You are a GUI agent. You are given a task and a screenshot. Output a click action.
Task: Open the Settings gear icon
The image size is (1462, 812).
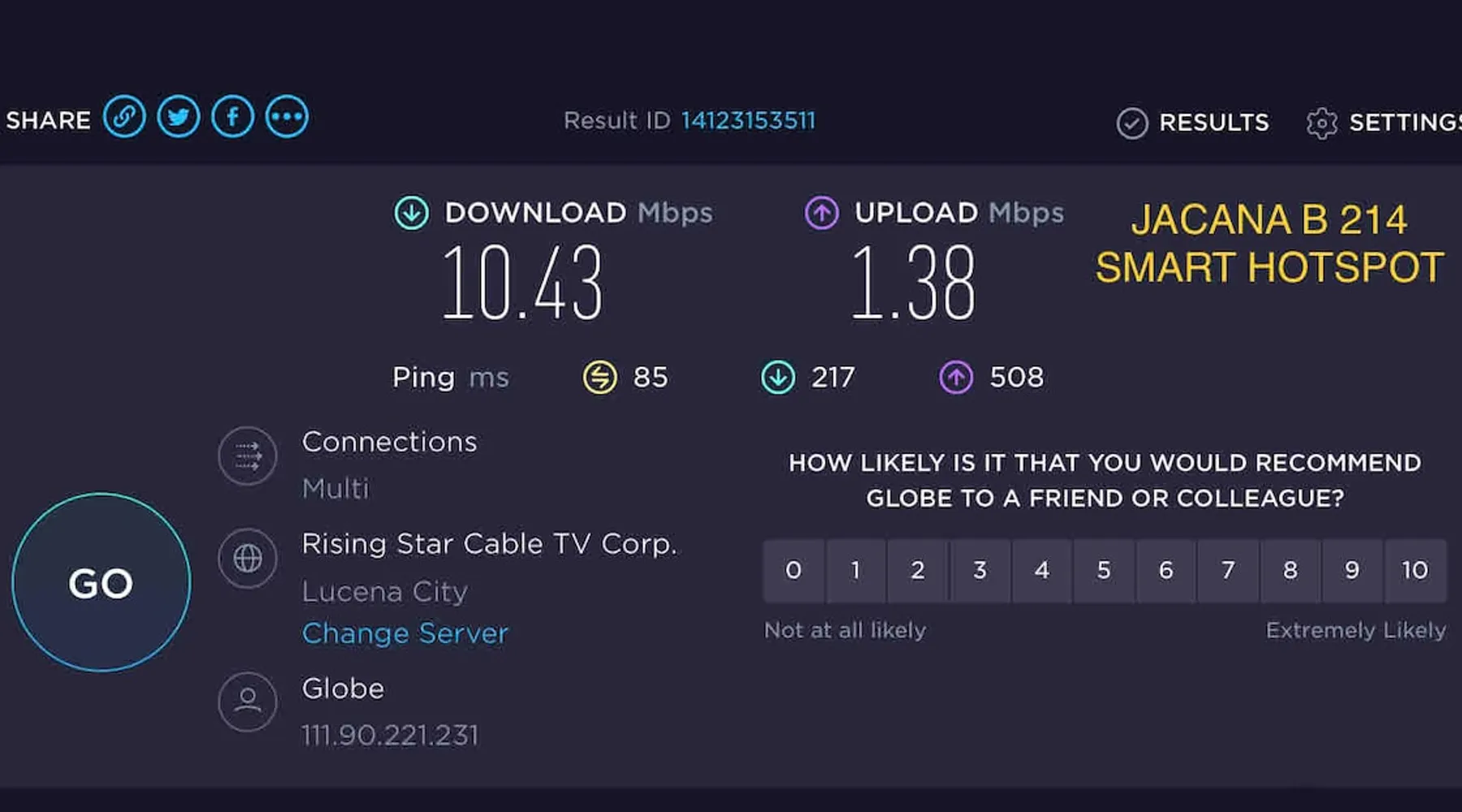pyautogui.click(x=1321, y=123)
